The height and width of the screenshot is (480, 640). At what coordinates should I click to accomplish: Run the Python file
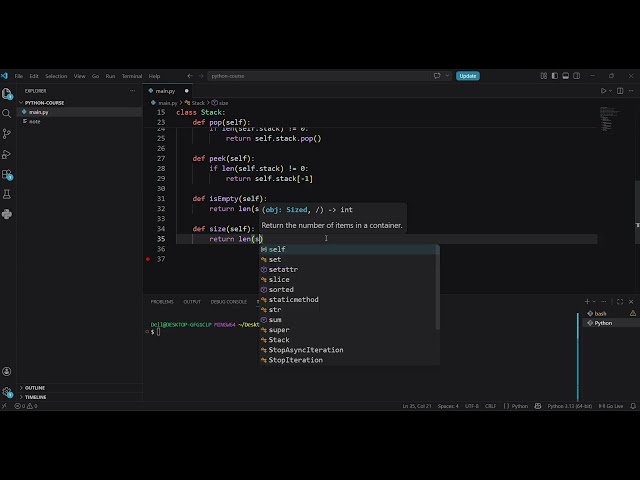603,91
